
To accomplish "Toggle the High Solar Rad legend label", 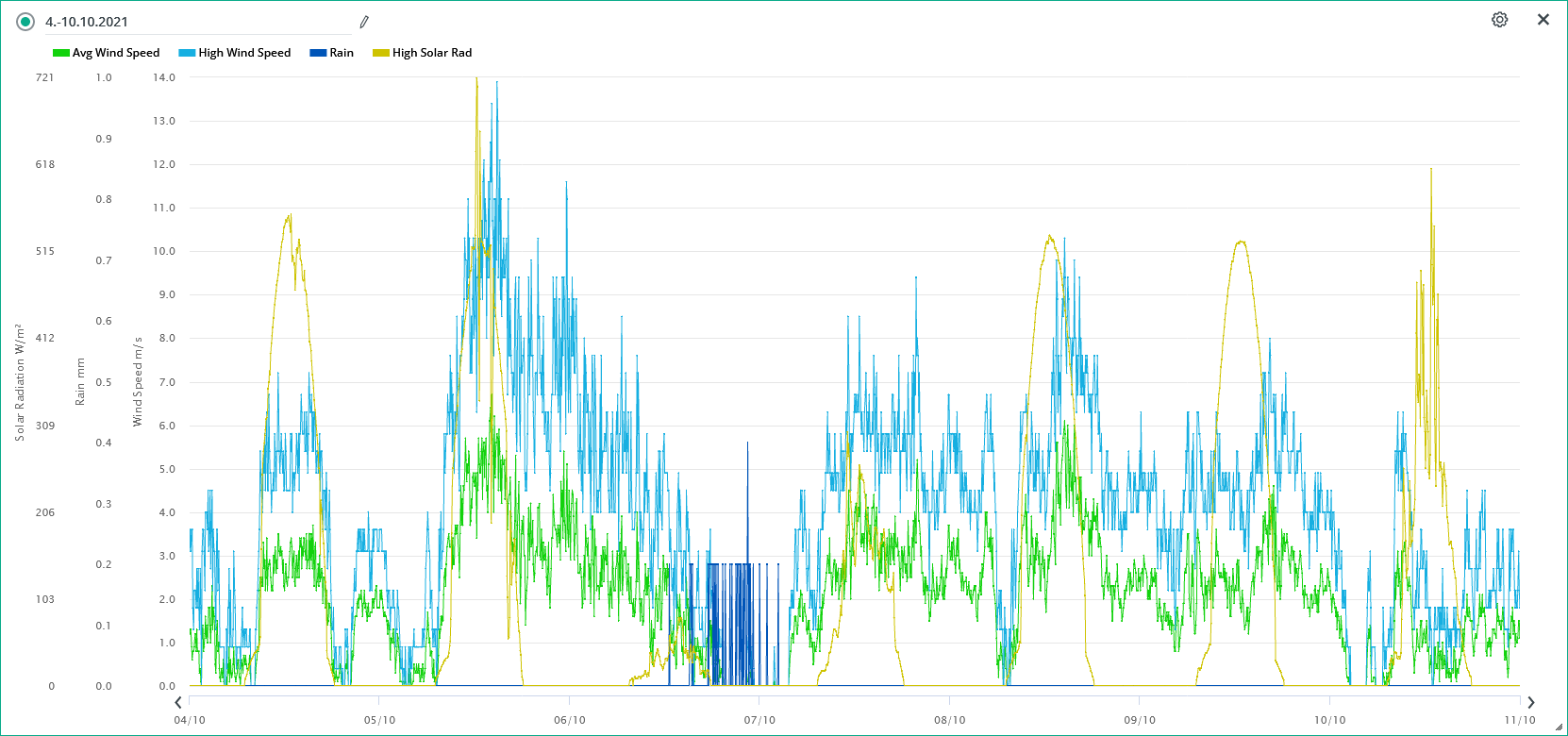I will [431, 53].
